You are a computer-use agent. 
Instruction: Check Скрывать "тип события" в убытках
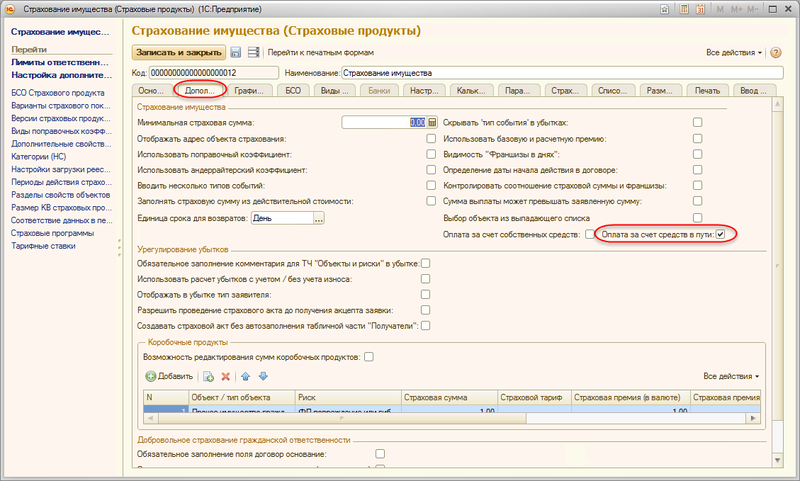pos(698,123)
